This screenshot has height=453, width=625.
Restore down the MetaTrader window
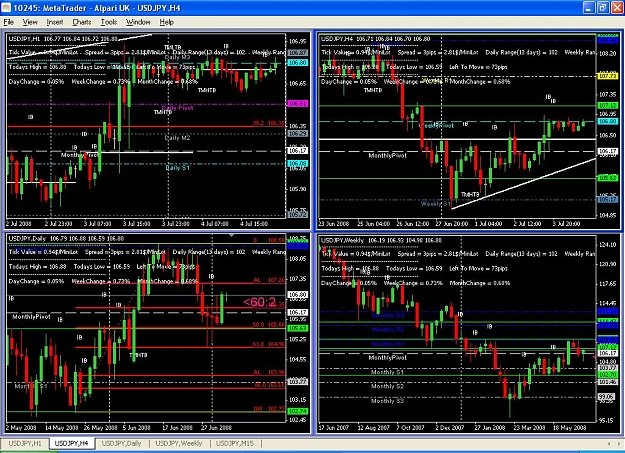tap(602, 8)
